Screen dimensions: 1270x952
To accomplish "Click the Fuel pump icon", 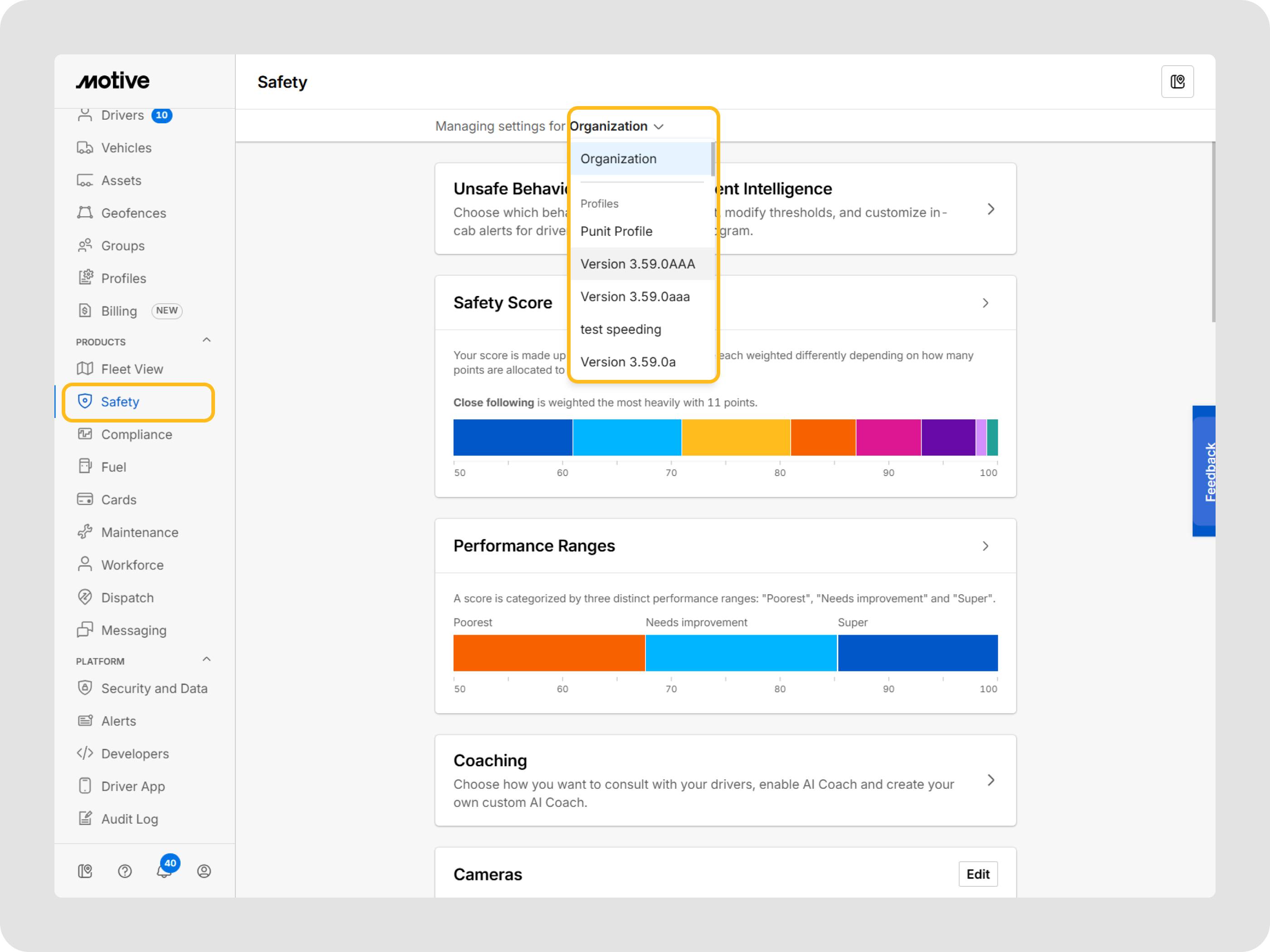I will [x=85, y=466].
